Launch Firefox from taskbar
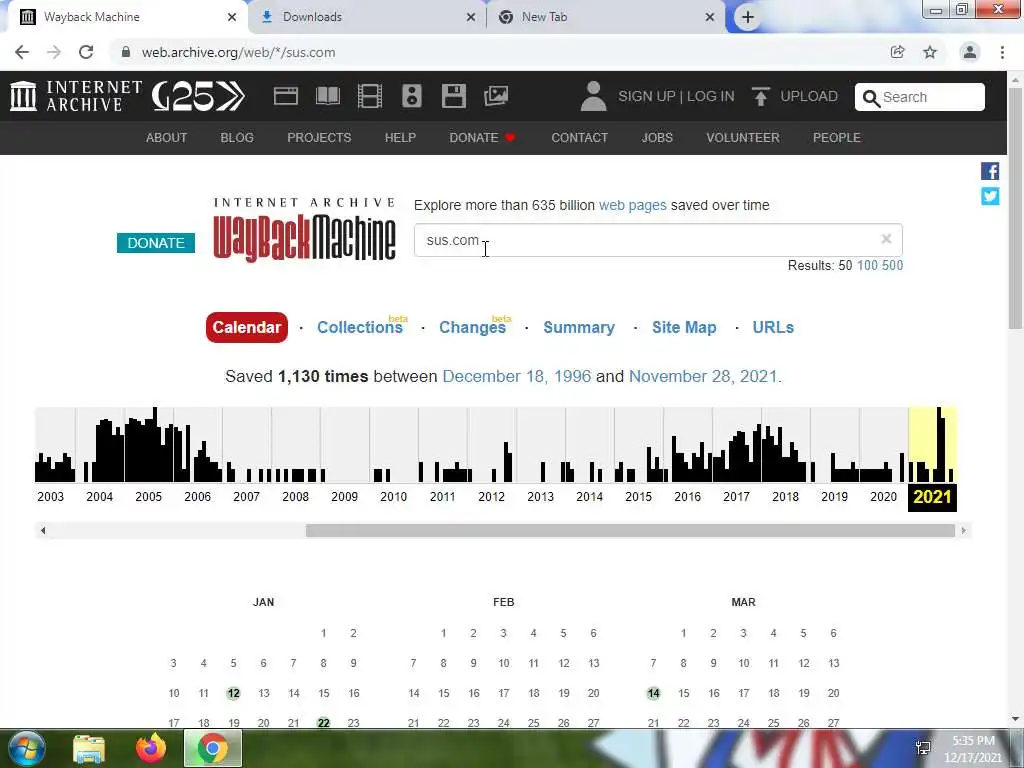The width and height of the screenshot is (1024, 768). 151,748
